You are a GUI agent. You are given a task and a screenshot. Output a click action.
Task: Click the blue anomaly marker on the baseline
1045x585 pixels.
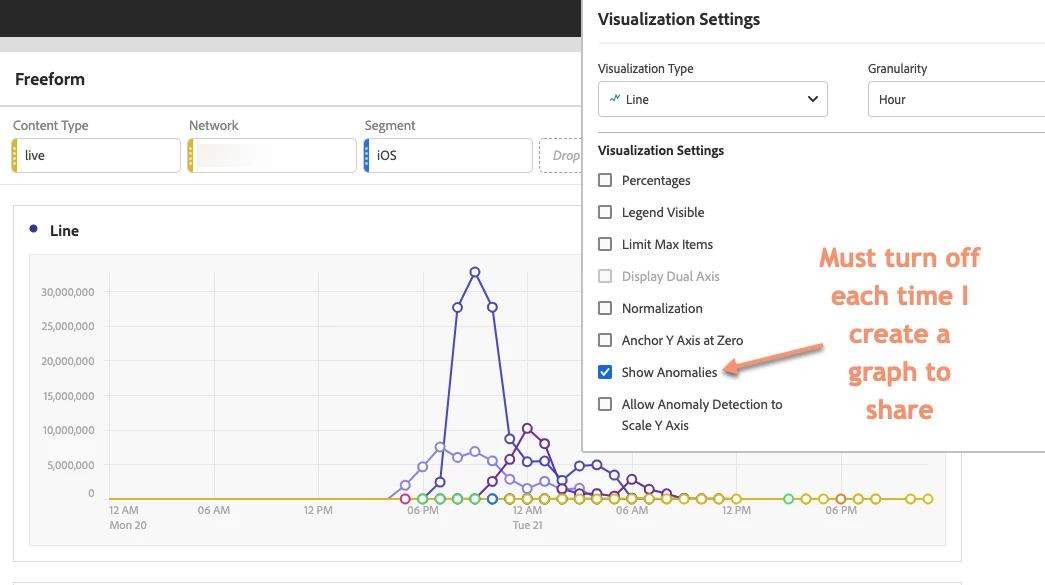tap(492, 498)
